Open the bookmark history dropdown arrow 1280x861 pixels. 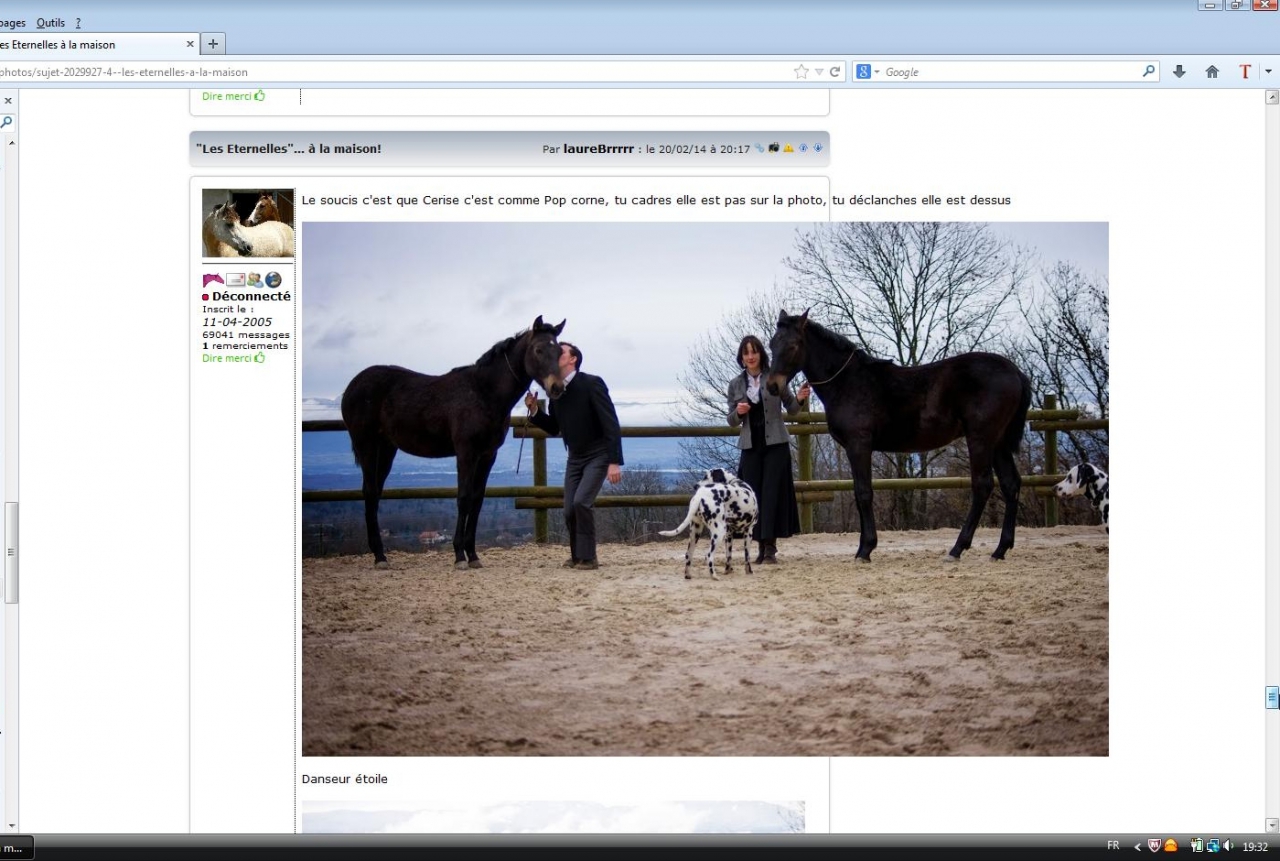click(x=819, y=72)
